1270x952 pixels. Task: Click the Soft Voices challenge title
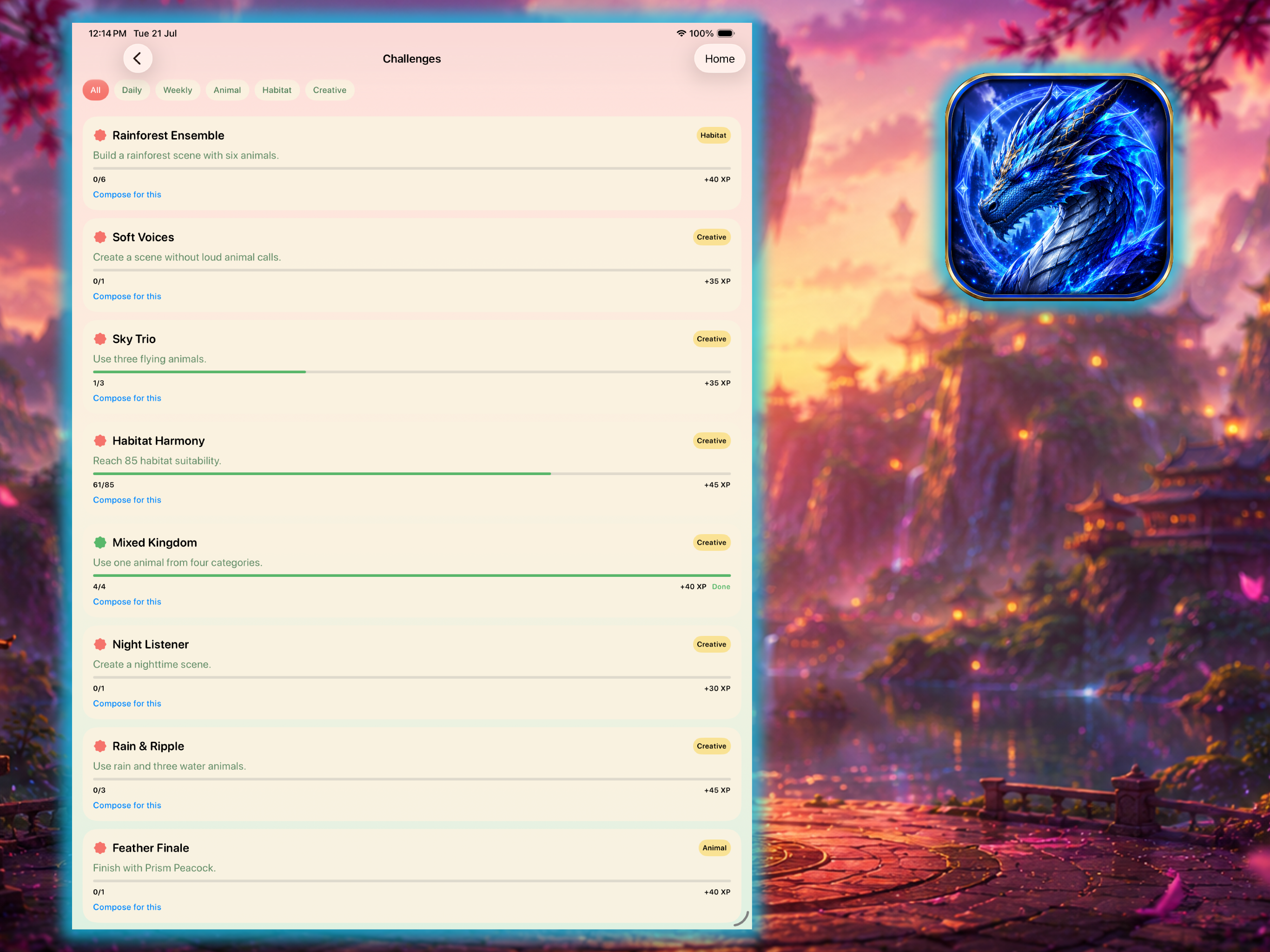(x=143, y=237)
